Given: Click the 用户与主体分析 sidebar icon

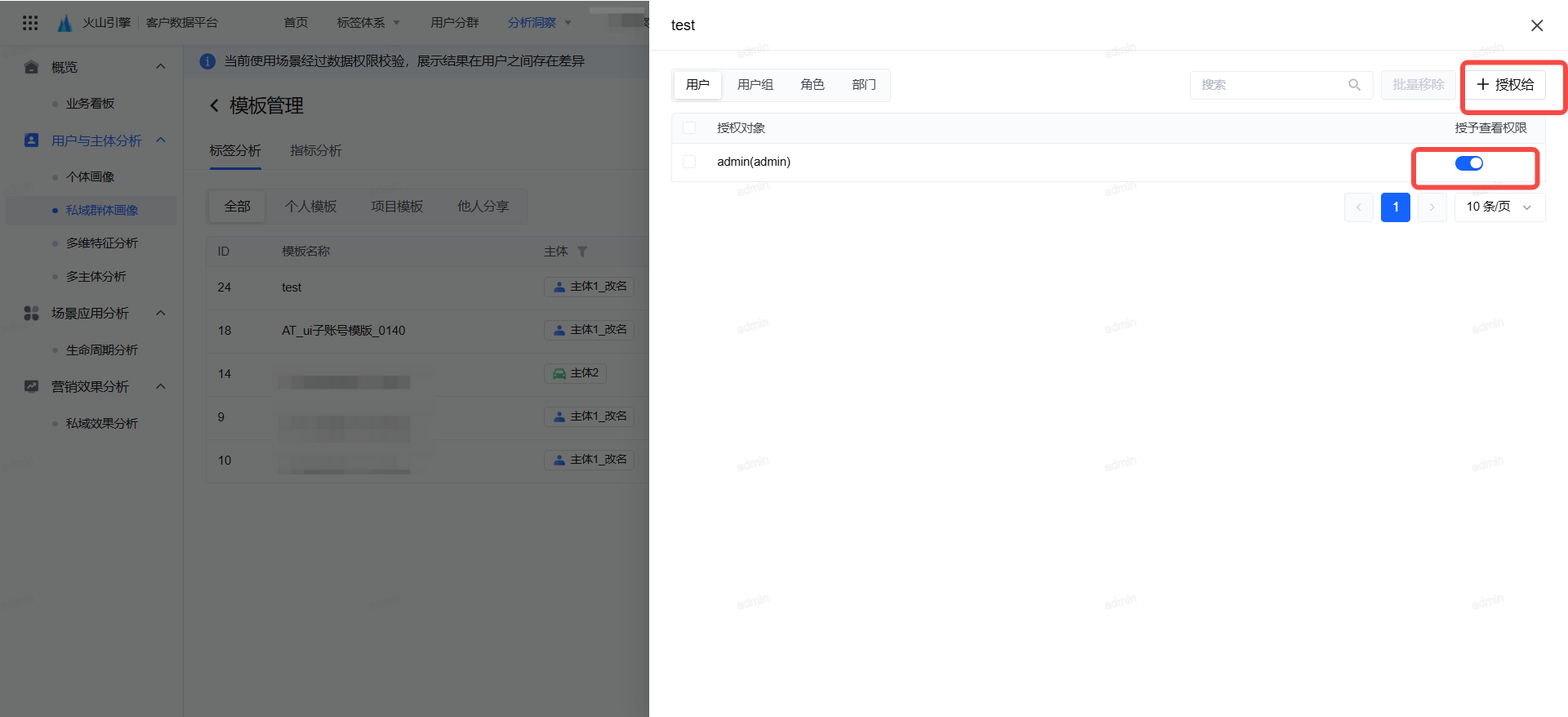Looking at the screenshot, I should pos(32,140).
